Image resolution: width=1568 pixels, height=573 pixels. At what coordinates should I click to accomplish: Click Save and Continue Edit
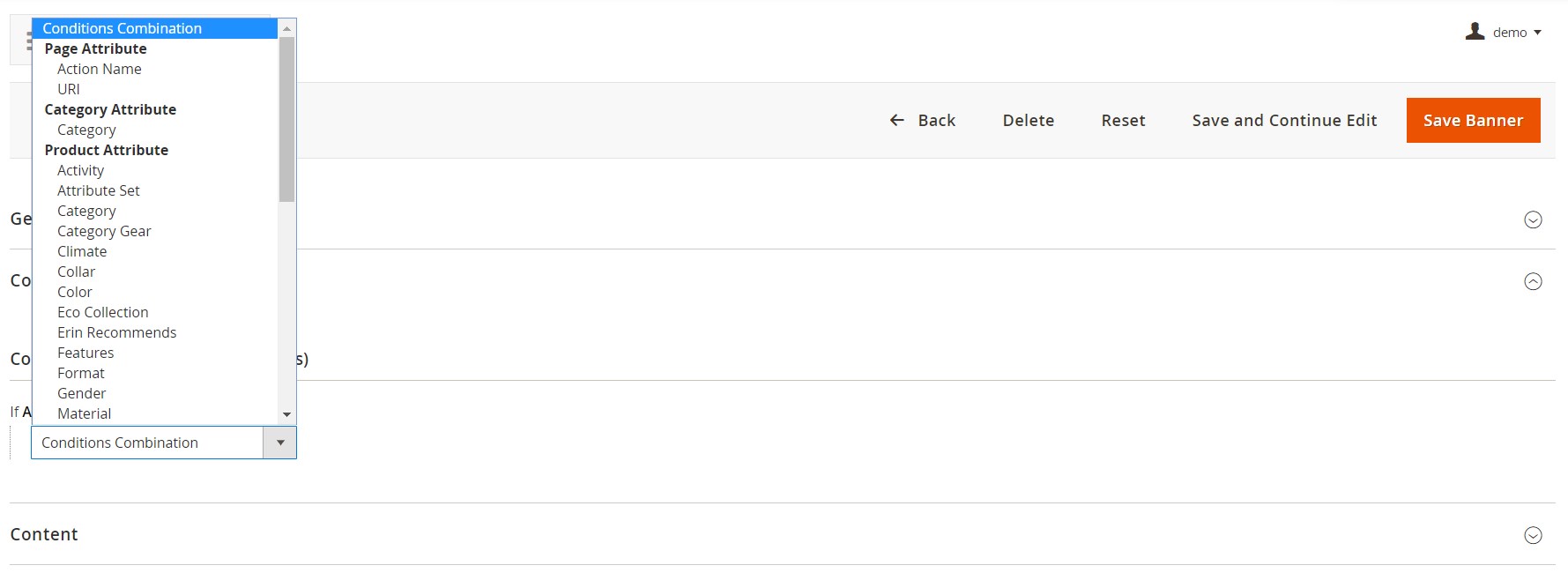1284,120
